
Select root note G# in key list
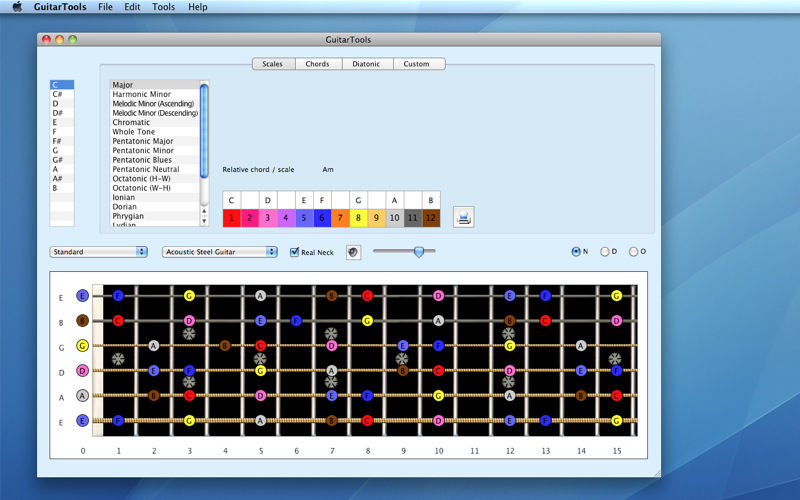click(x=62, y=160)
